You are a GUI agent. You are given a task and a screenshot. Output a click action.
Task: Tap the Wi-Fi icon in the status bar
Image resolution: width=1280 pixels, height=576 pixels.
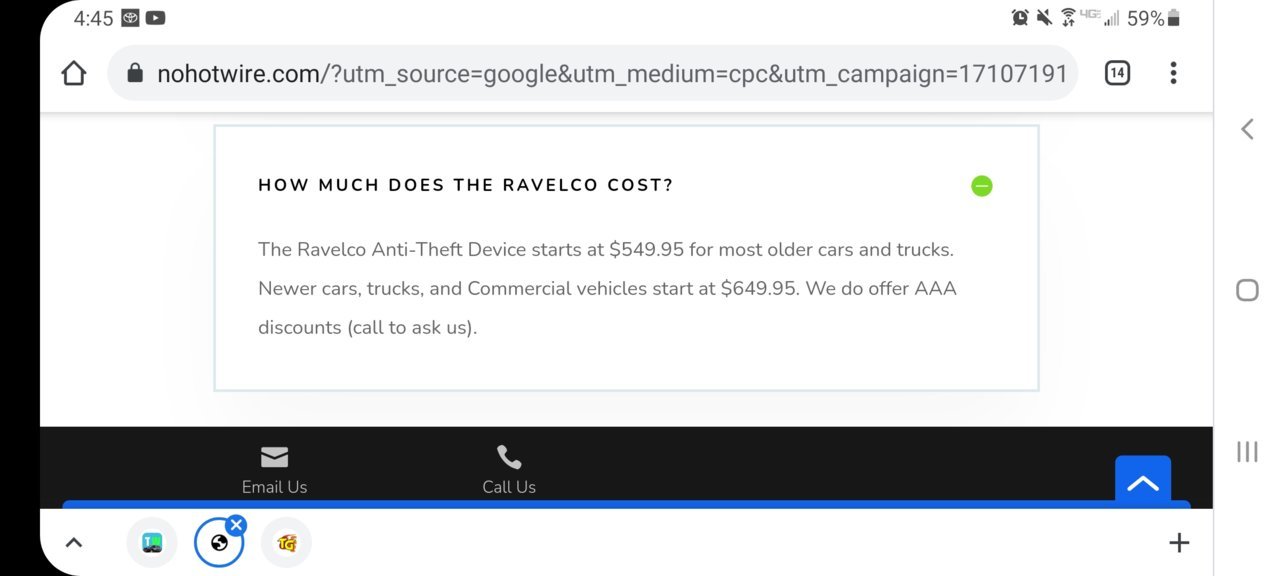tap(1068, 17)
